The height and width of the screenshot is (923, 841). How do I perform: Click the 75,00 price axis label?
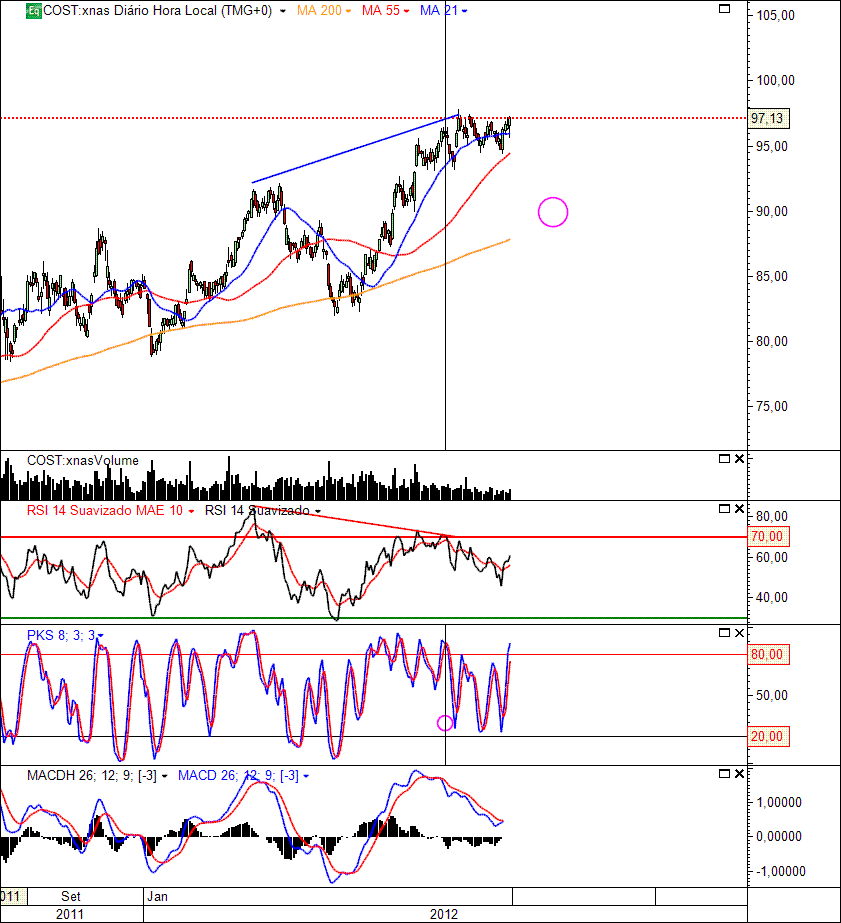pos(772,406)
